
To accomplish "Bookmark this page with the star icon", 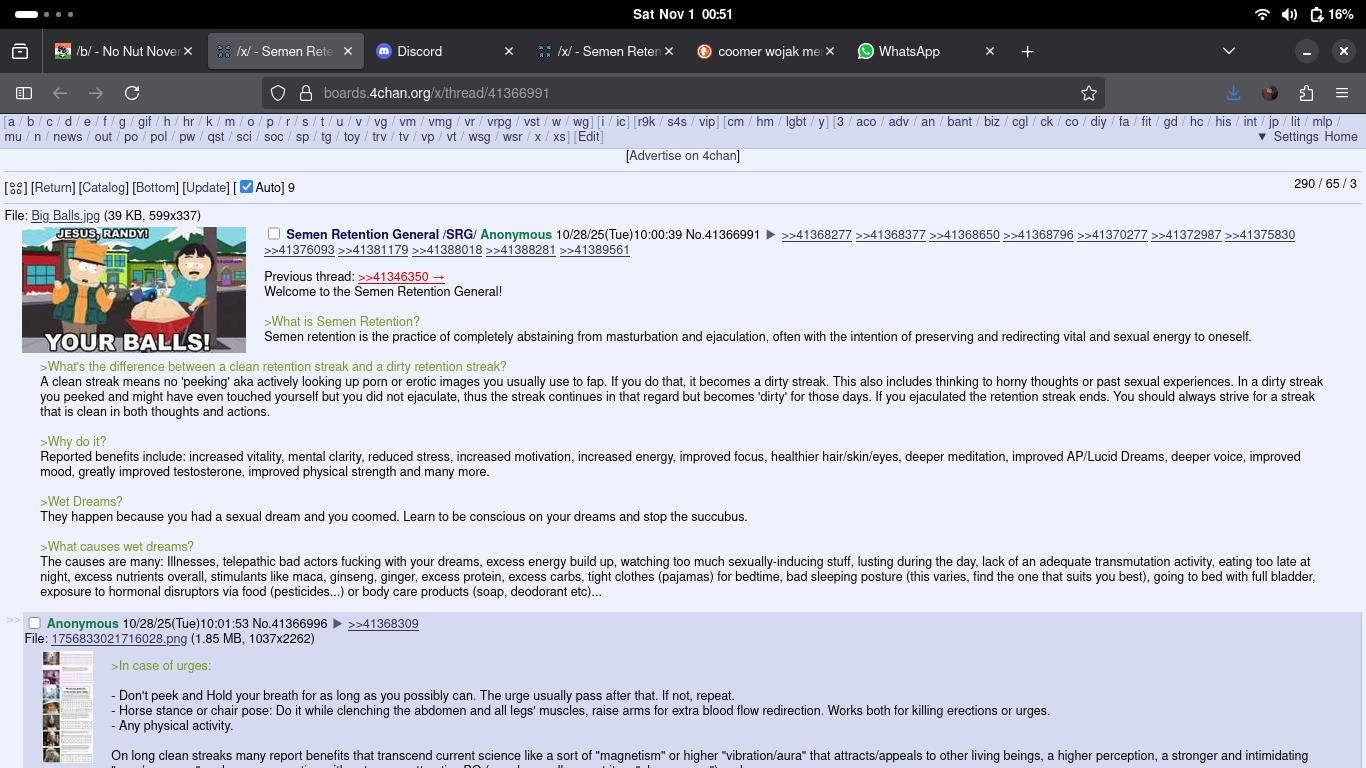I will (1089, 93).
